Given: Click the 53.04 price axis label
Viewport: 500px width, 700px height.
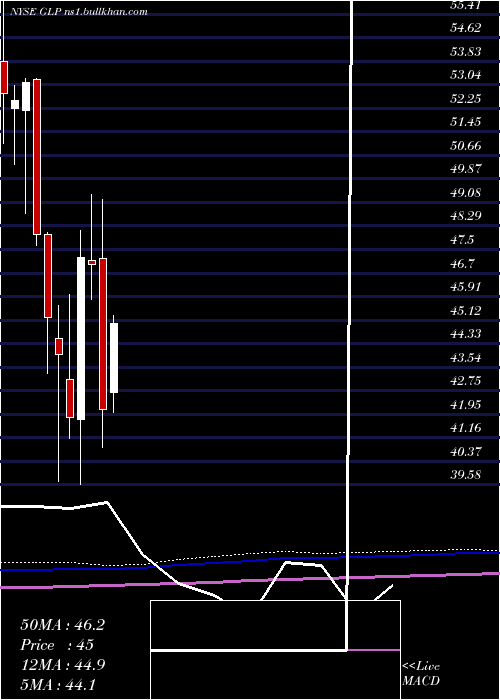Looking at the screenshot, I should pyautogui.click(x=466, y=75).
